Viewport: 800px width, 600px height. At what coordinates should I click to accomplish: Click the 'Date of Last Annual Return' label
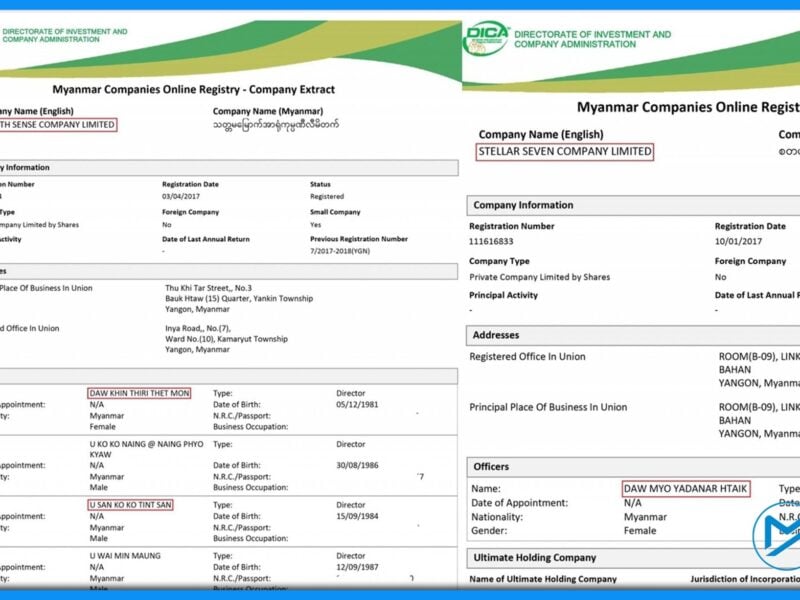click(x=206, y=239)
